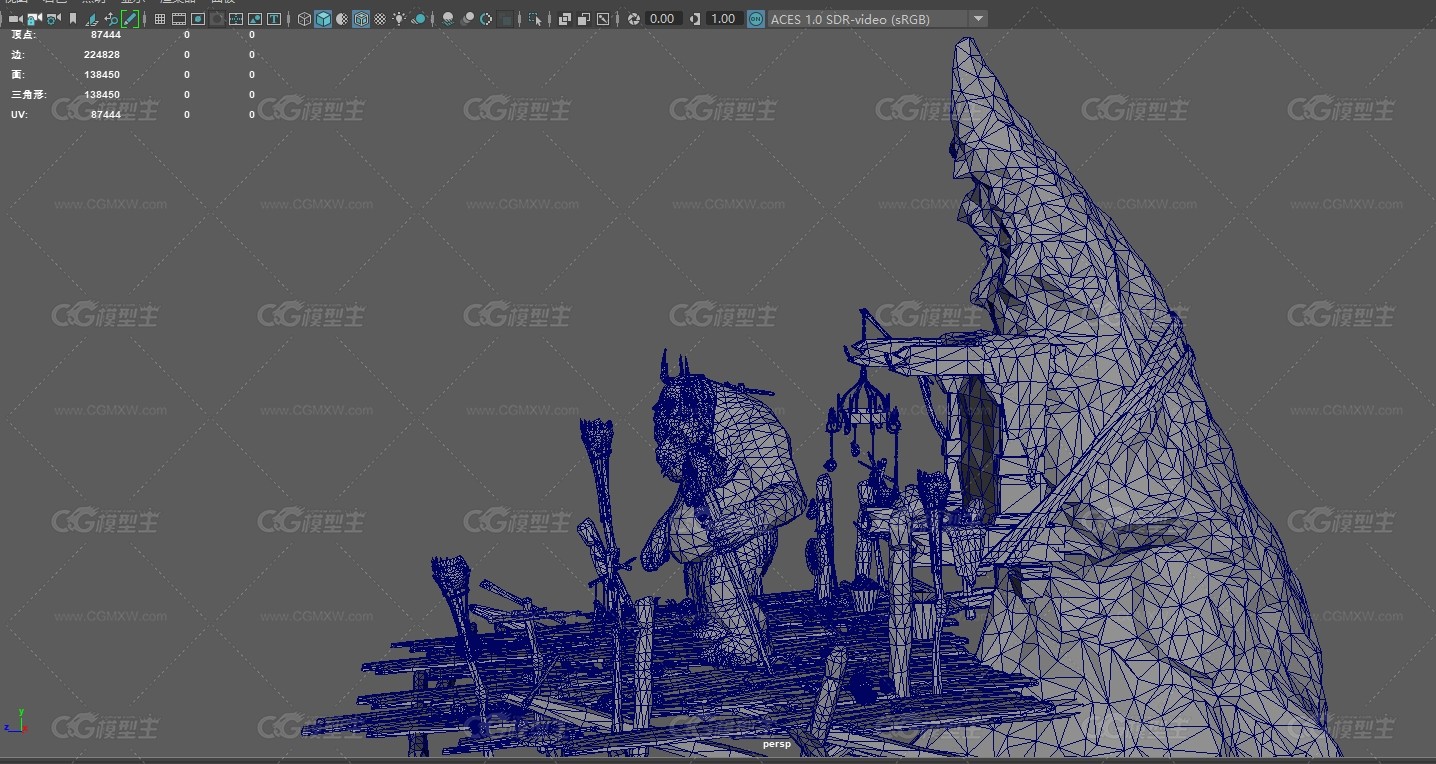Viewport: 1436px width, 764px height.
Task: Click the 138450 value in the 面 row
Action: 102,74
